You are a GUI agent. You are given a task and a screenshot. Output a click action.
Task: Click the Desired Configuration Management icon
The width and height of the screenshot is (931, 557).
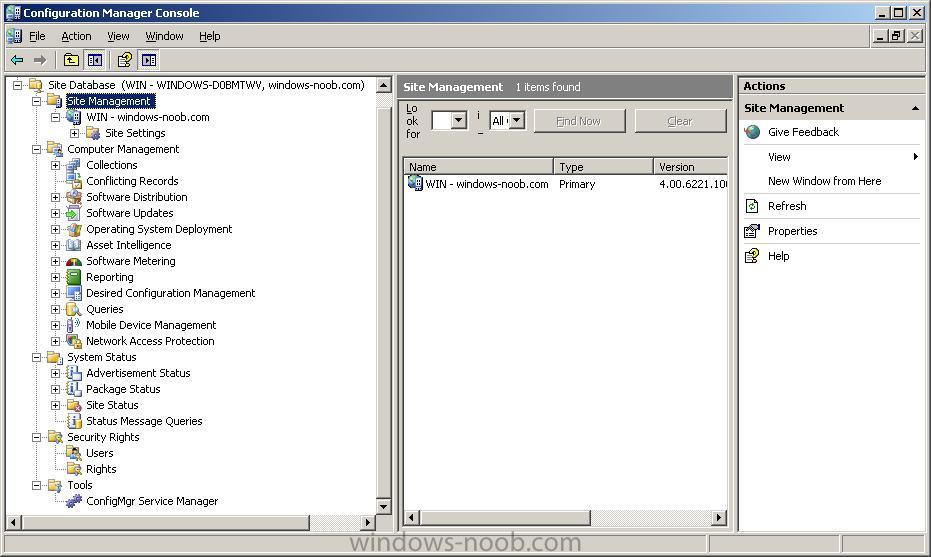click(74, 293)
